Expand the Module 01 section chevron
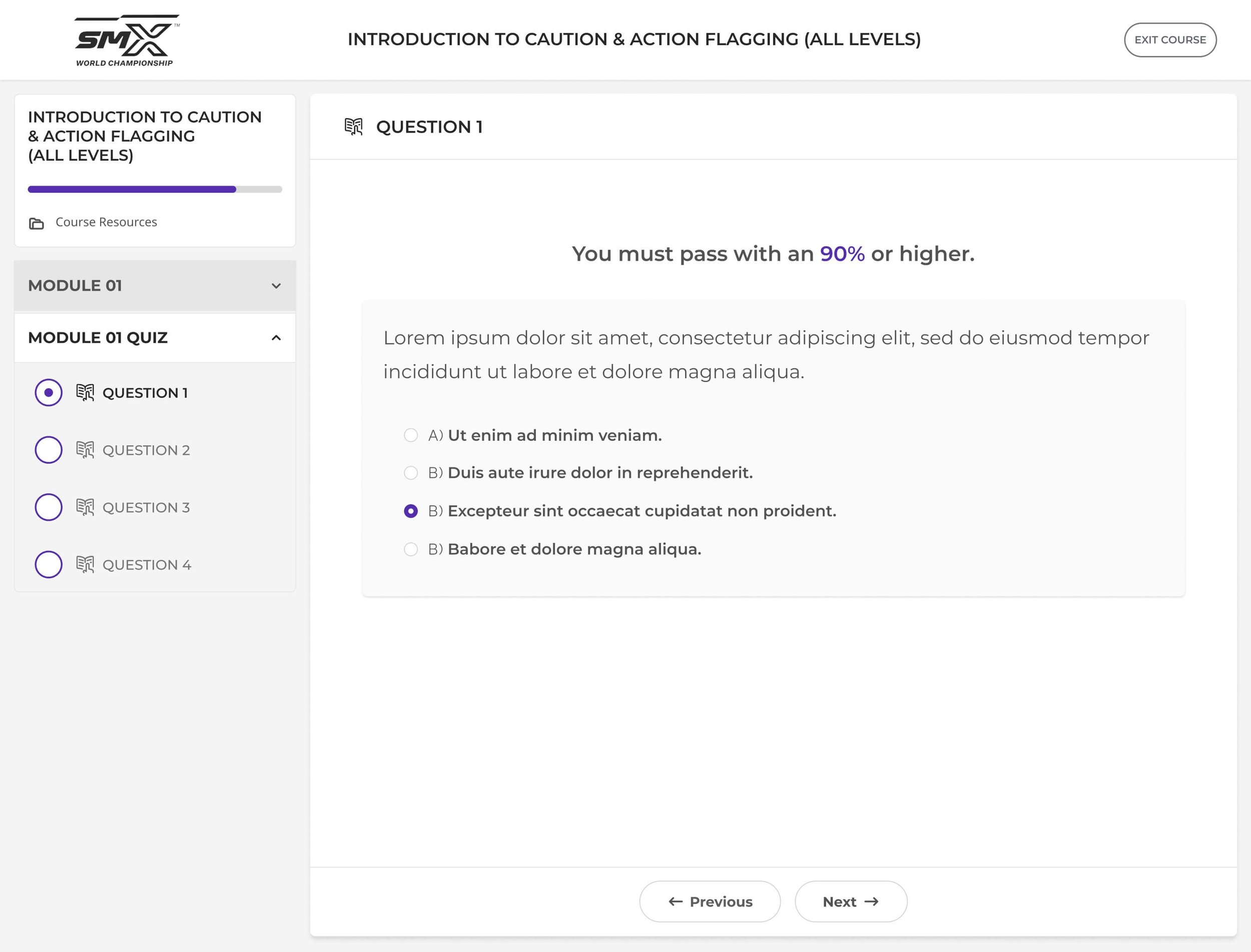1251x952 pixels. [x=276, y=286]
